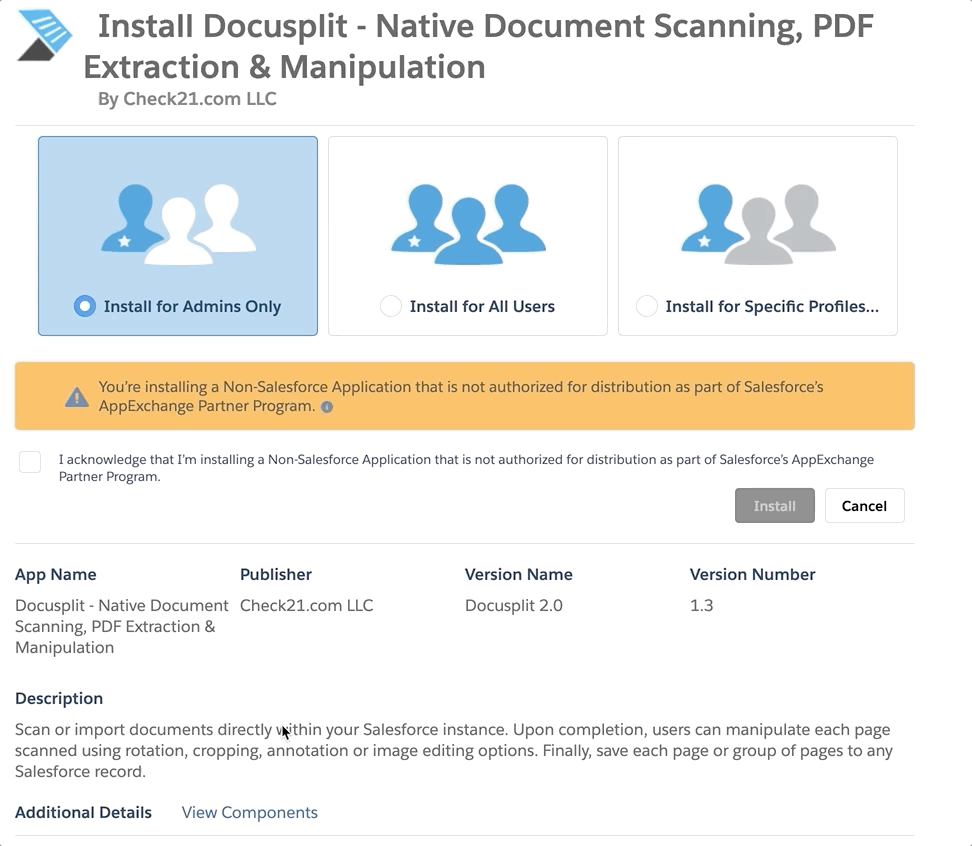Click the App Name value Docusplit - Native Document
The width and height of the screenshot is (972, 846).
[122, 627]
